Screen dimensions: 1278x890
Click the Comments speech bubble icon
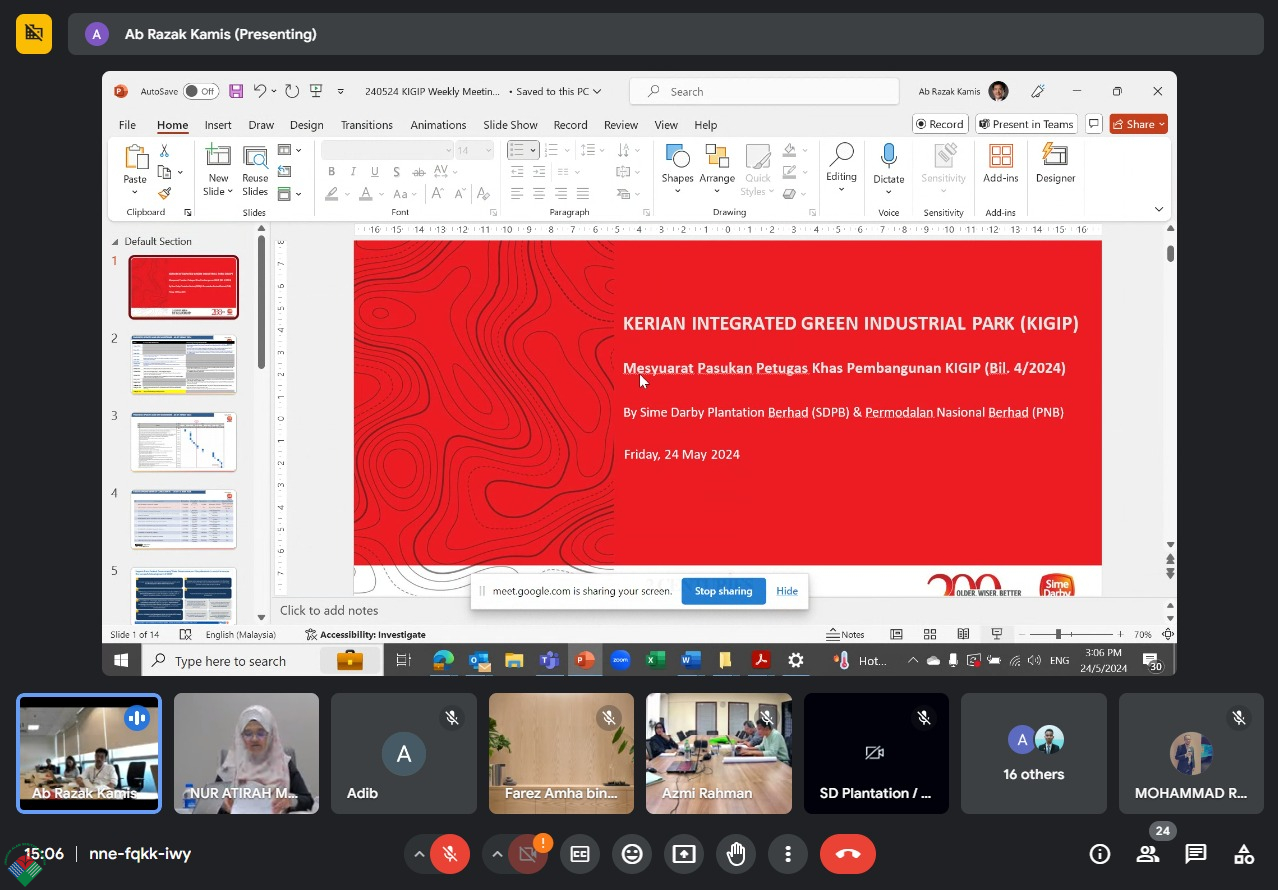pos(1094,124)
